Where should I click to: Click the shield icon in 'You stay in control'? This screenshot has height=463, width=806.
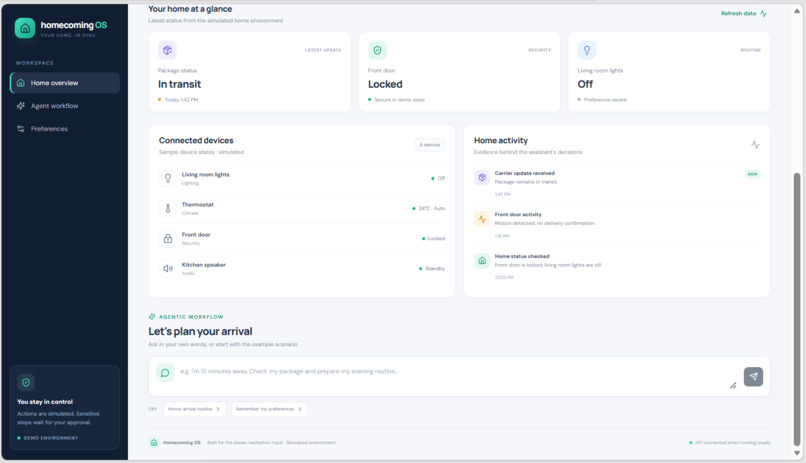pyautogui.click(x=26, y=382)
